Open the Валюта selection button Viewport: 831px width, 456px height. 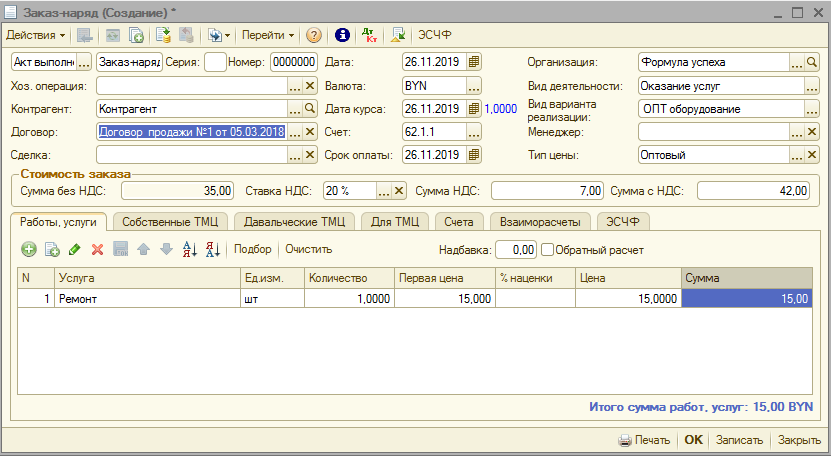tap(474, 85)
